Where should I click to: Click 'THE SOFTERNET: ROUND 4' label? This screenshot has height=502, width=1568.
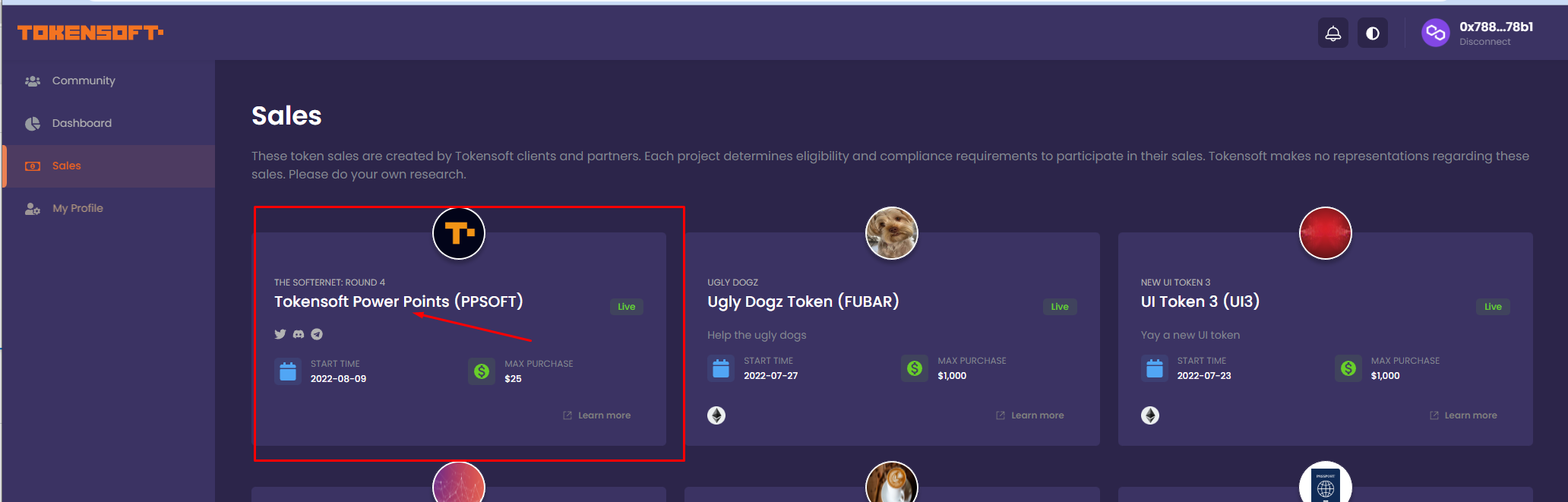point(330,283)
